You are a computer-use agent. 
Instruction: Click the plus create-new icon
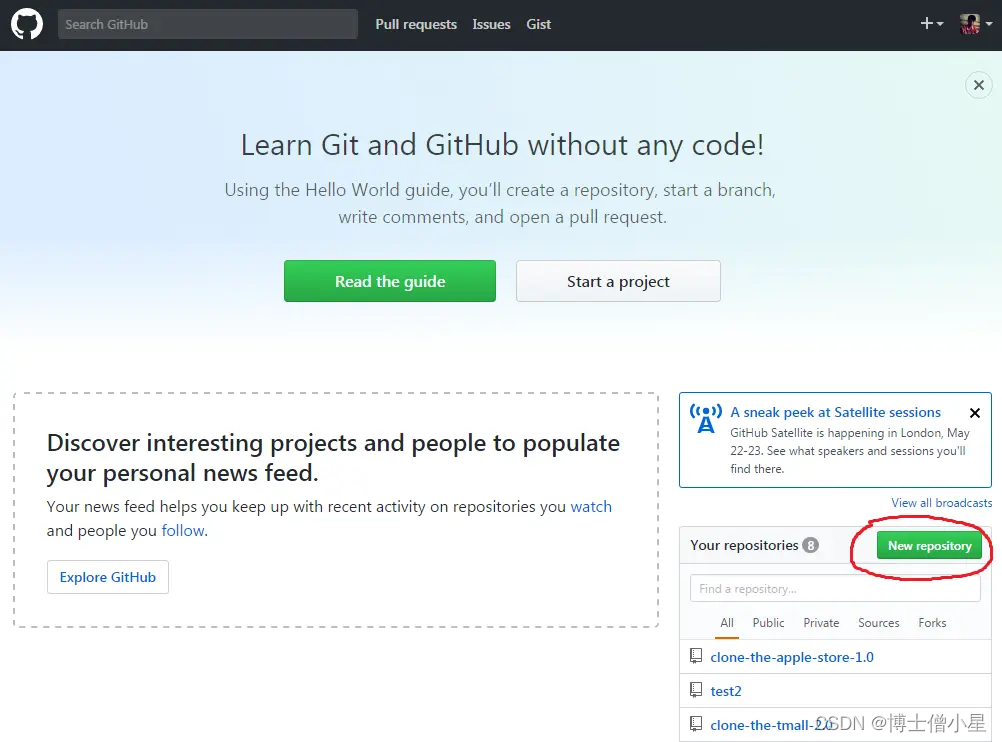[x=925, y=23]
